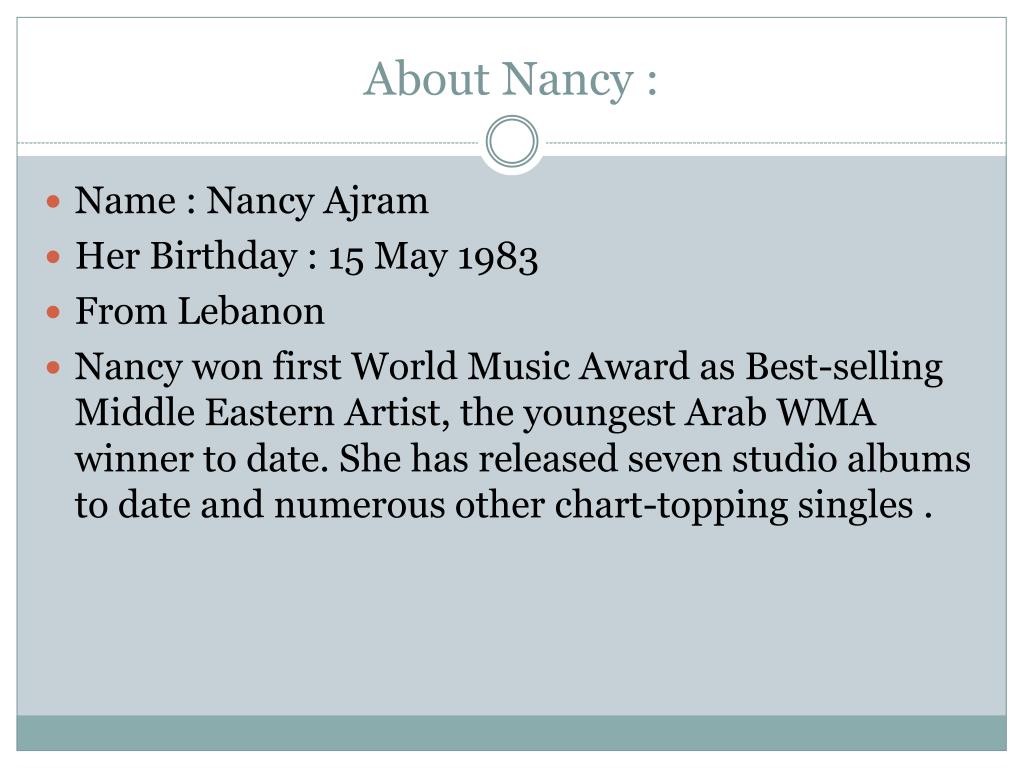This screenshot has width=1024, height=768.
Task: Click the decorative circle under the title
Action: (x=512, y=141)
